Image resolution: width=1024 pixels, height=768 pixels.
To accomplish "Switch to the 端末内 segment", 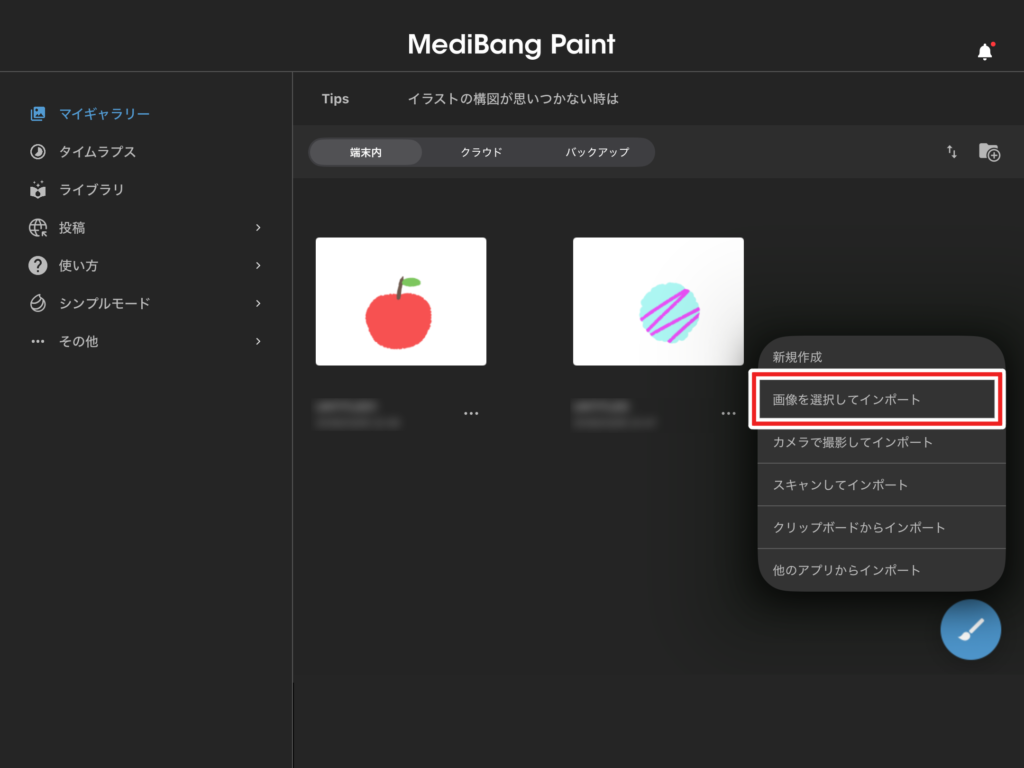I will tap(366, 152).
